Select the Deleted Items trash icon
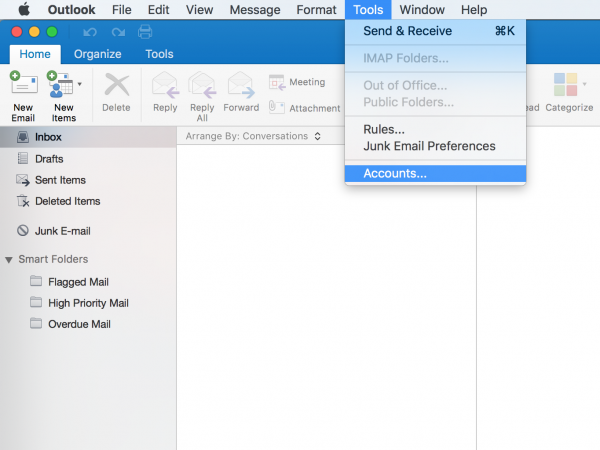 click(23, 201)
